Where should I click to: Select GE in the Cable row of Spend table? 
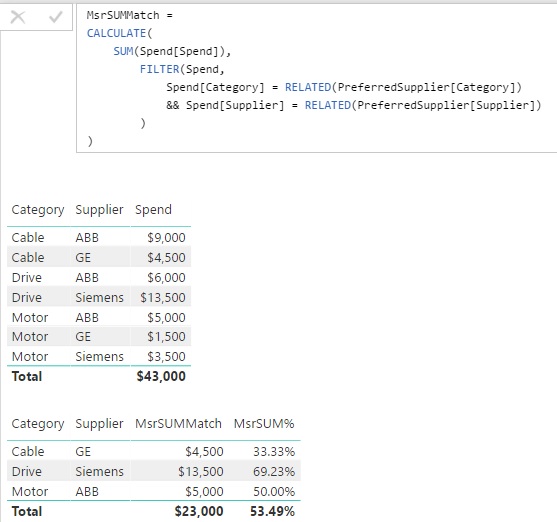pyautogui.click(x=83, y=257)
